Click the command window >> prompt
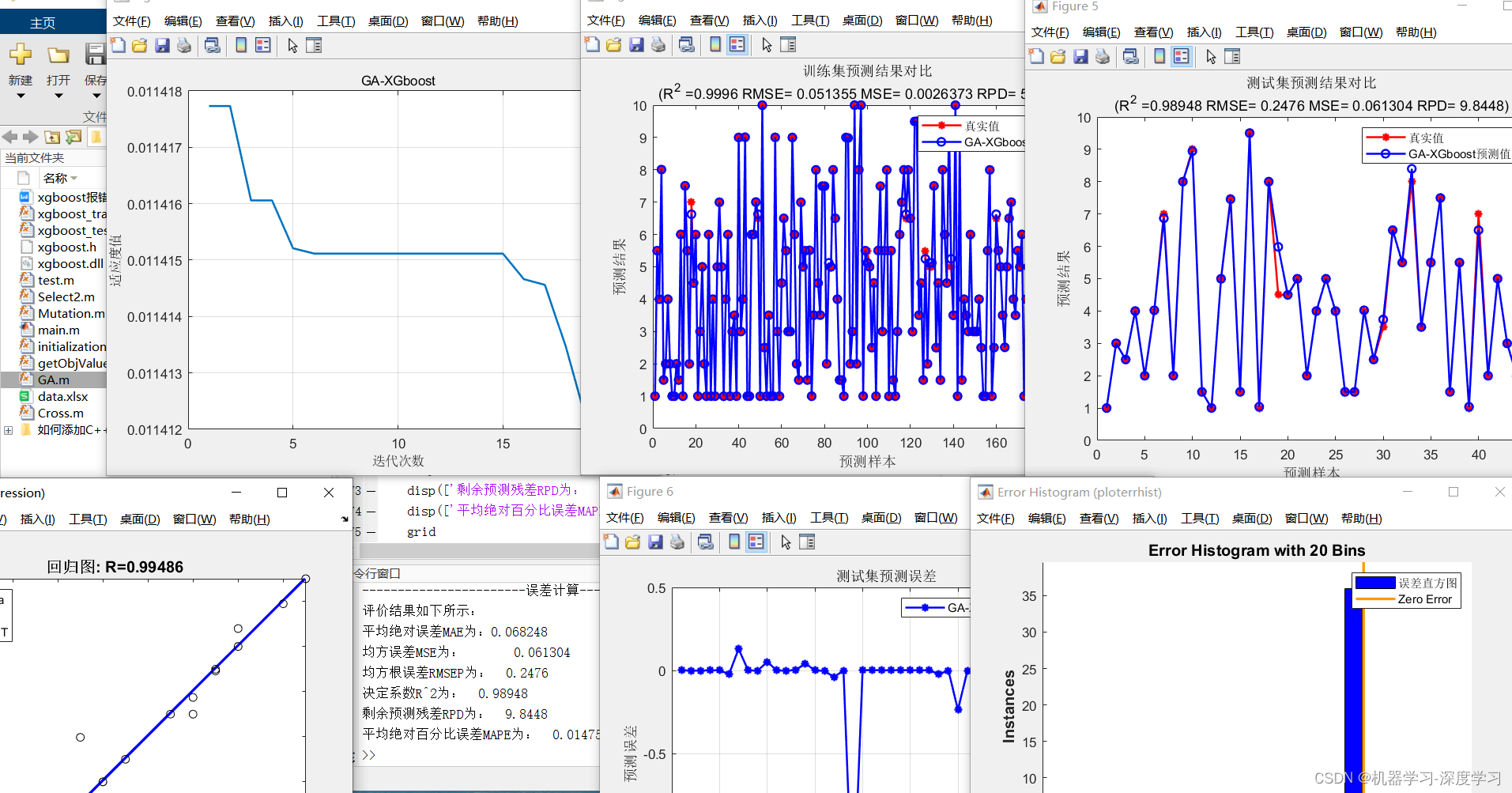Screen dimensions: 1512x793 pos(368,755)
